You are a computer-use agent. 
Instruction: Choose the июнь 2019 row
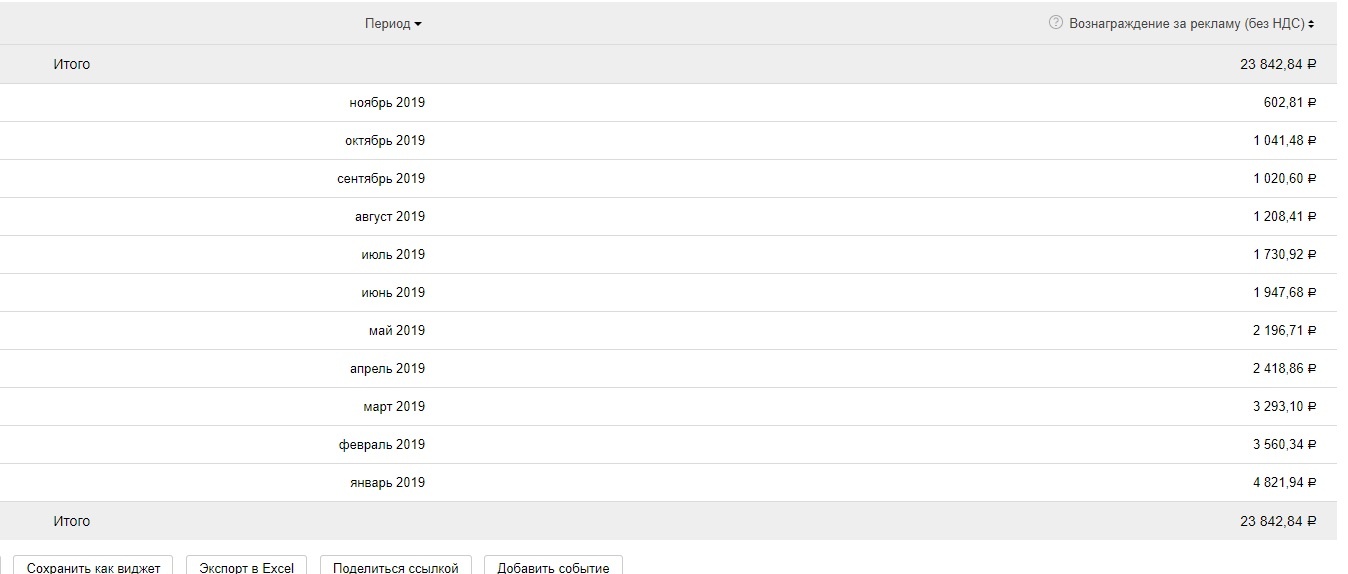[x=393, y=292]
